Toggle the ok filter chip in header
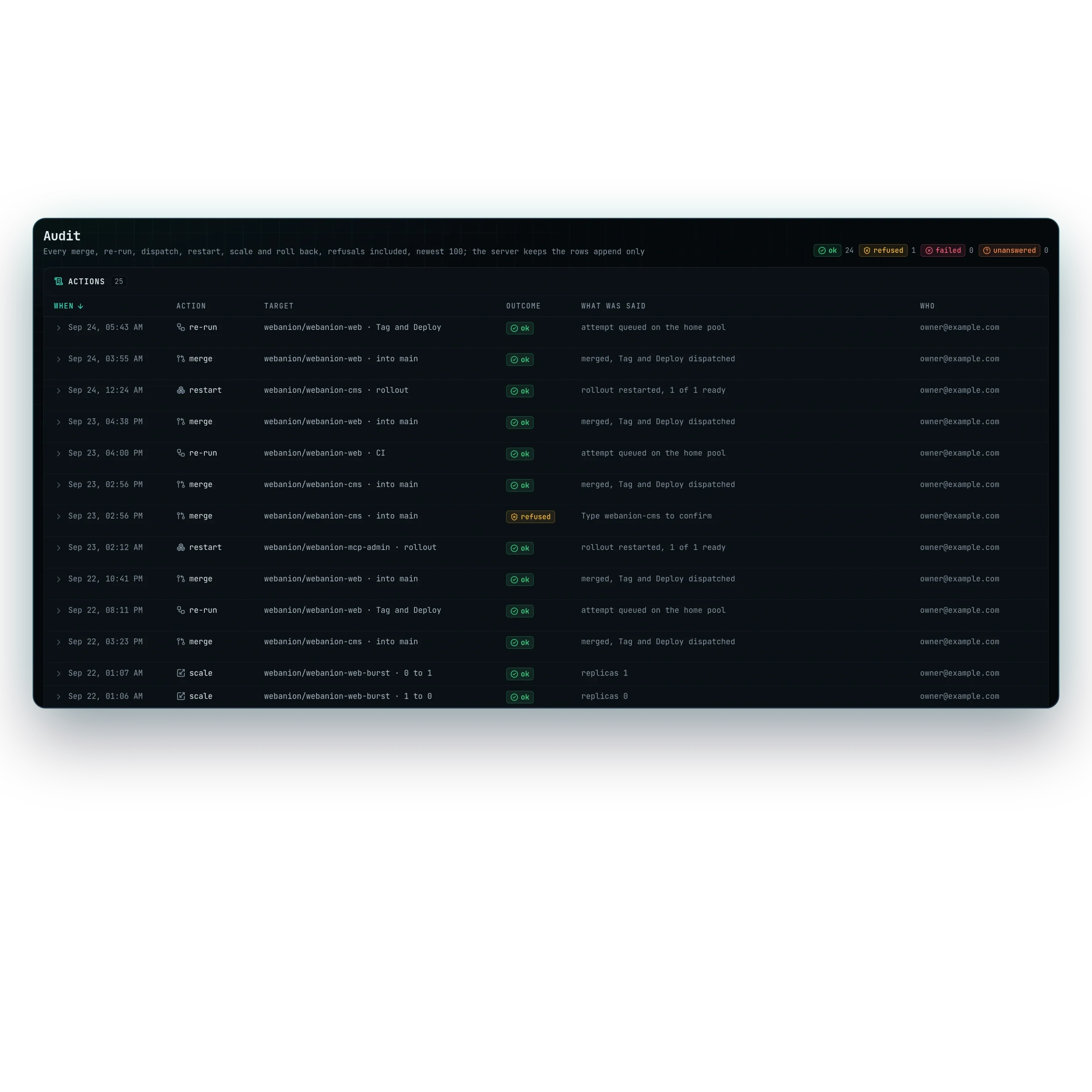 point(827,250)
